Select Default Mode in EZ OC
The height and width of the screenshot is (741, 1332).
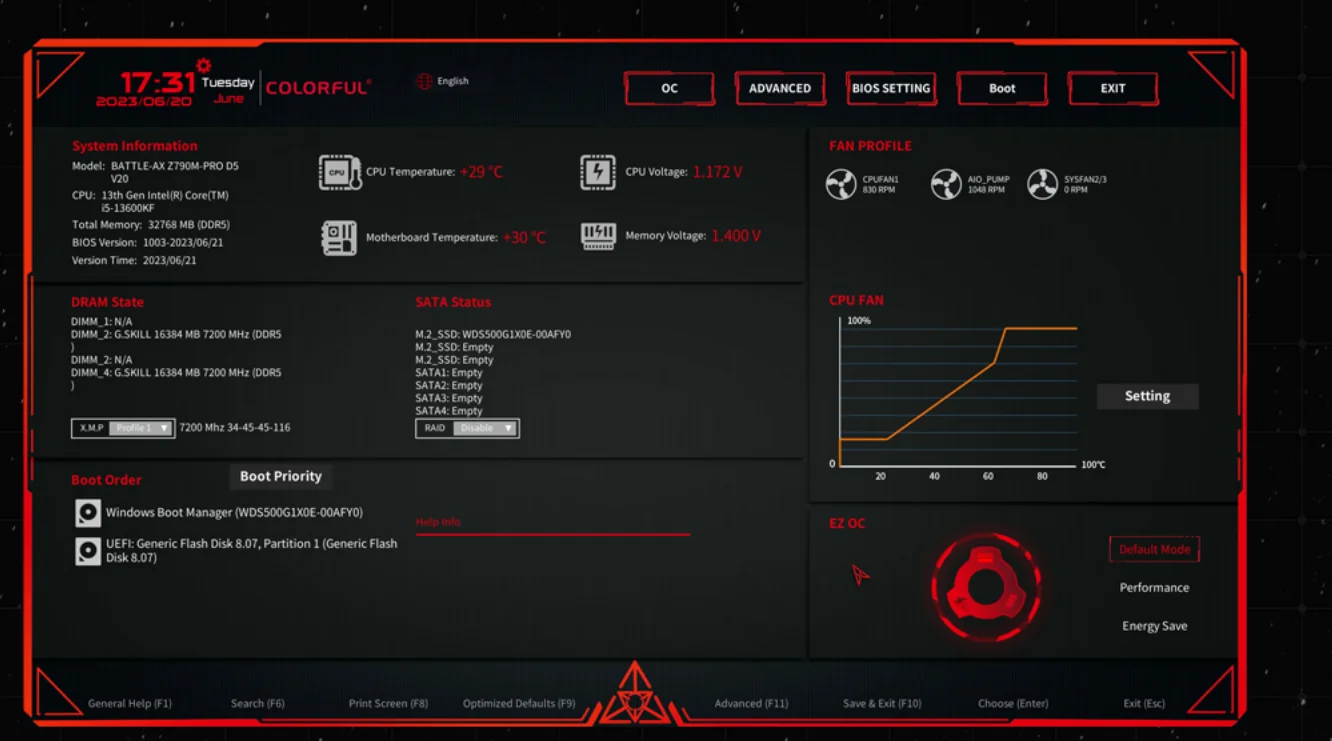coord(1154,549)
